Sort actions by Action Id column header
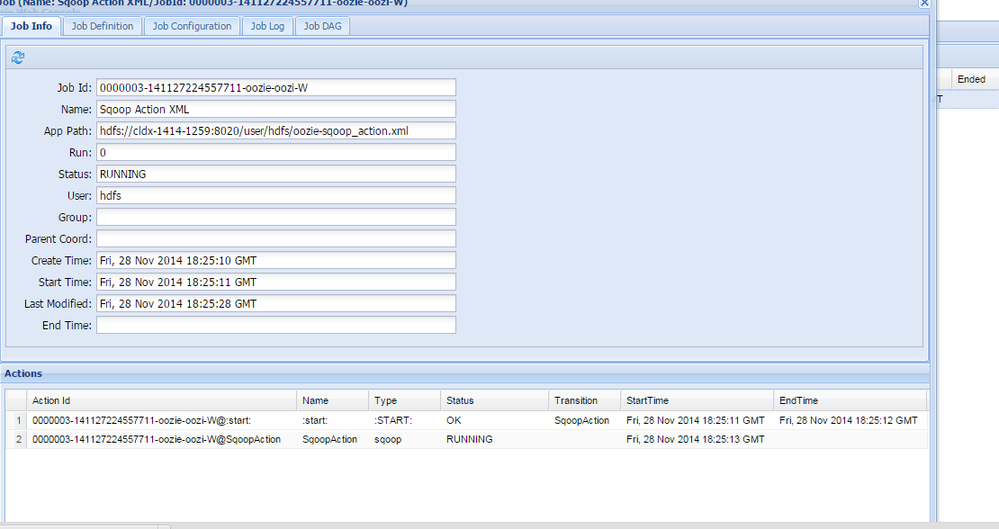This screenshot has width=999, height=529. click(x=161, y=400)
